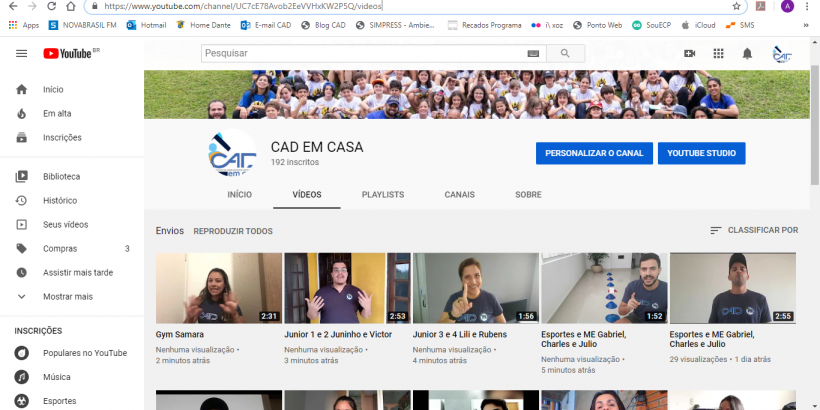Switch to the Sobre tab
Viewport: 820px width, 410px height.
(528, 195)
